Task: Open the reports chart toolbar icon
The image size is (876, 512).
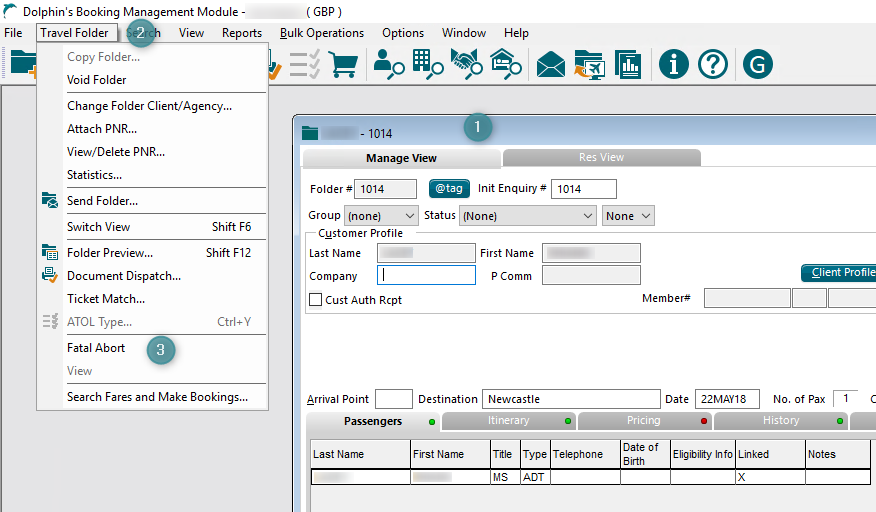Action: (x=628, y=64)
